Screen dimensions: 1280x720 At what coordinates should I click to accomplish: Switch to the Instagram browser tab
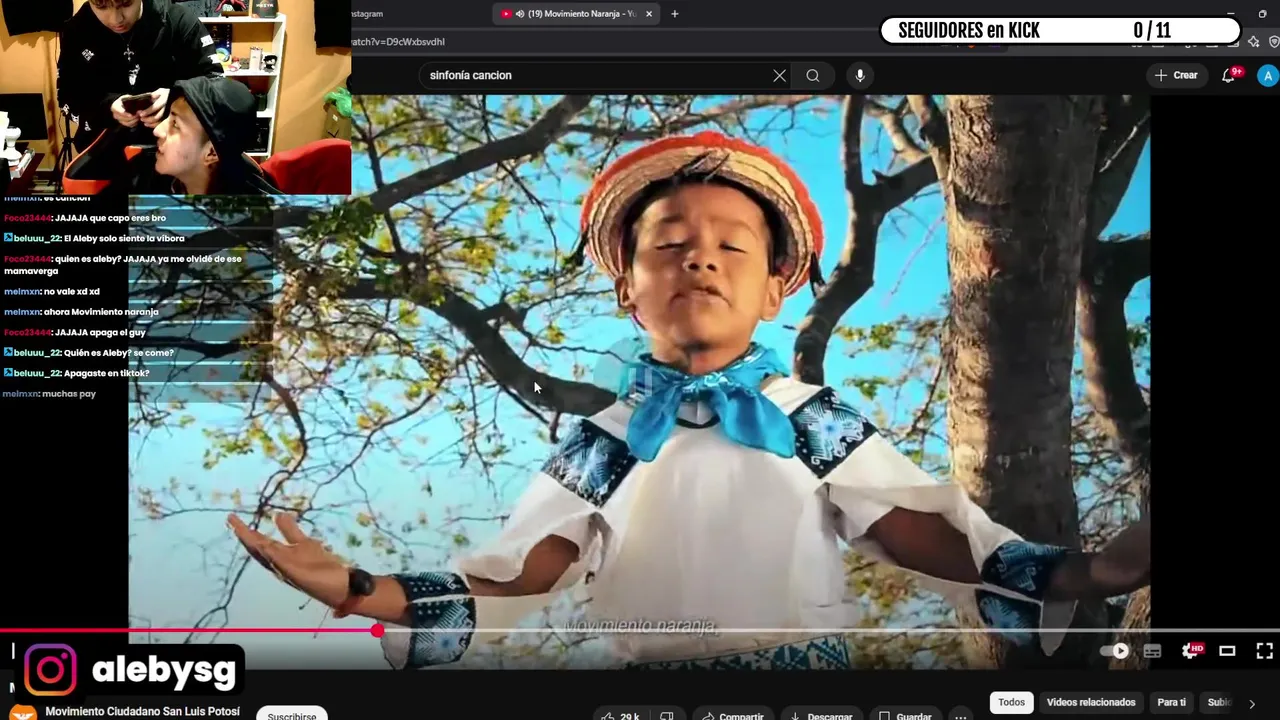pos(367,14)
